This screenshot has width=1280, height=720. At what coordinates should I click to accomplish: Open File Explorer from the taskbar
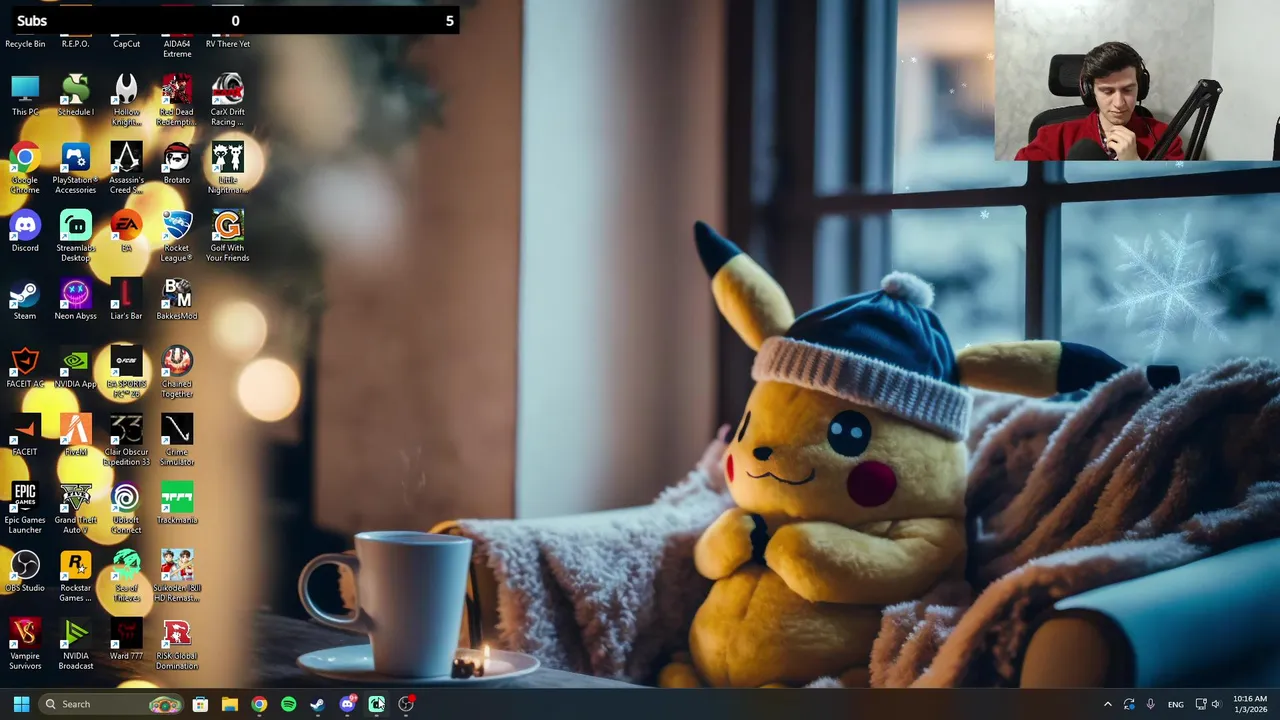pyautogui.click(x=229, y=704)
